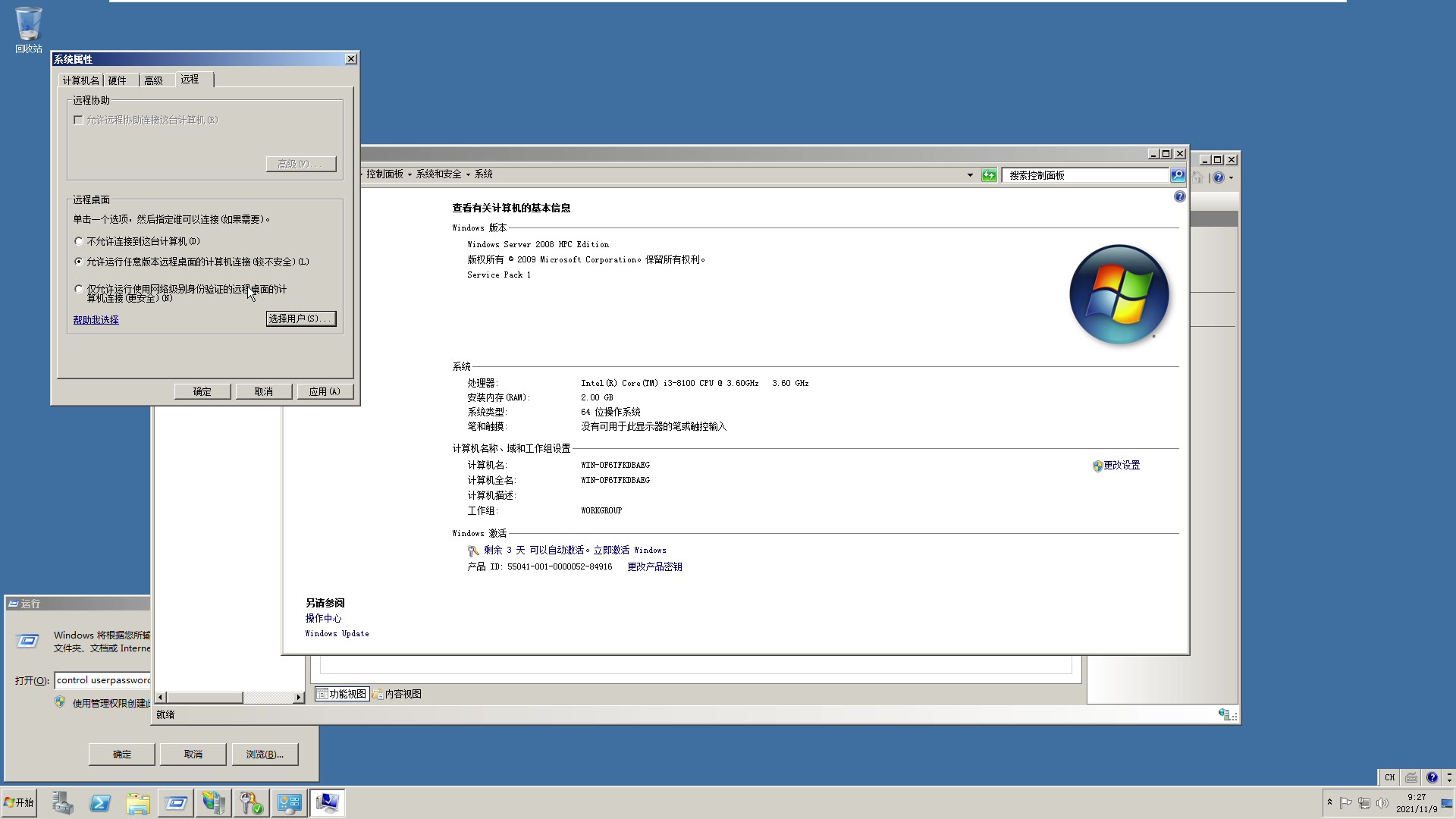Click the volume speaker tray icon

pyautogui.click(x=1382, y=802)
